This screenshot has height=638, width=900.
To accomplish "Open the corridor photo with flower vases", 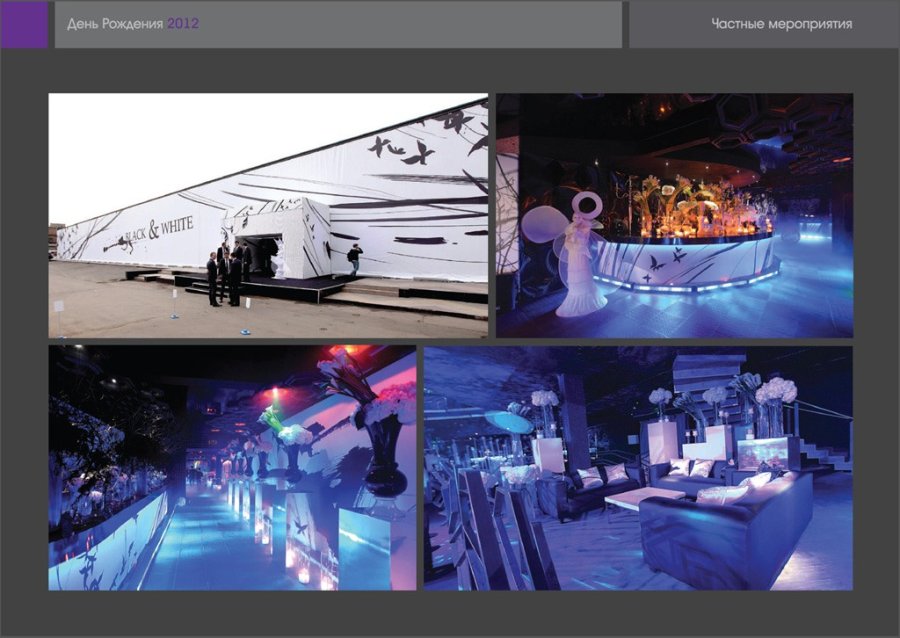I will (x=232, y=468).
